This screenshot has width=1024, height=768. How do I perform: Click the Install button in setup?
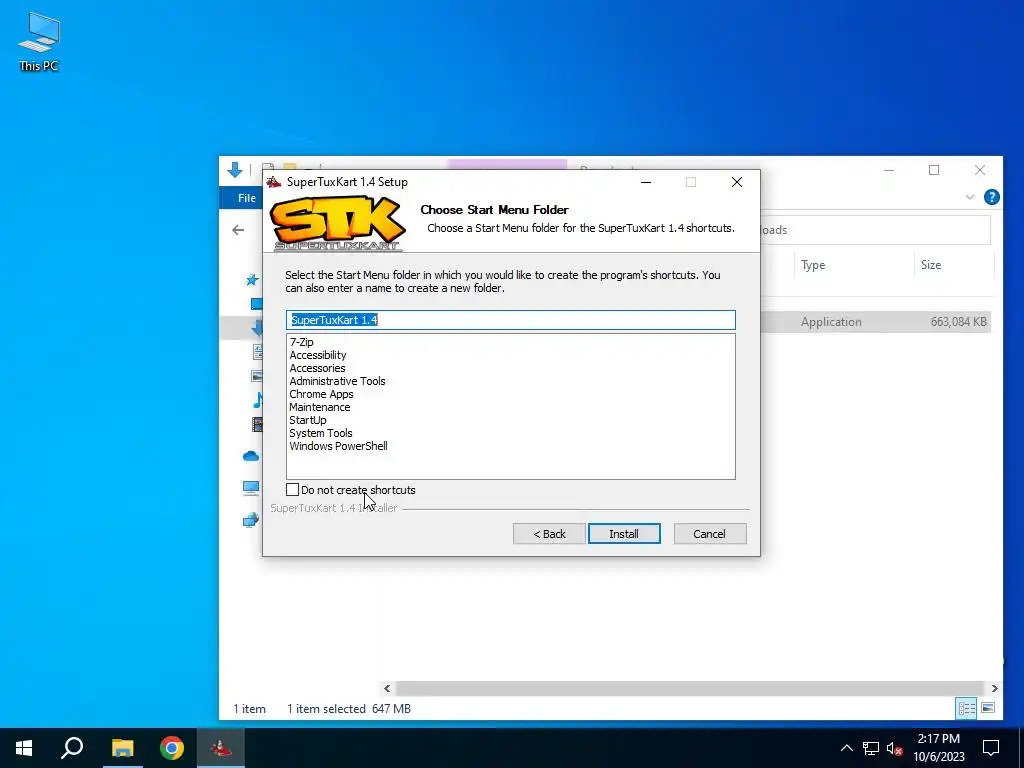pyautogui.click(x=624, y=534)
